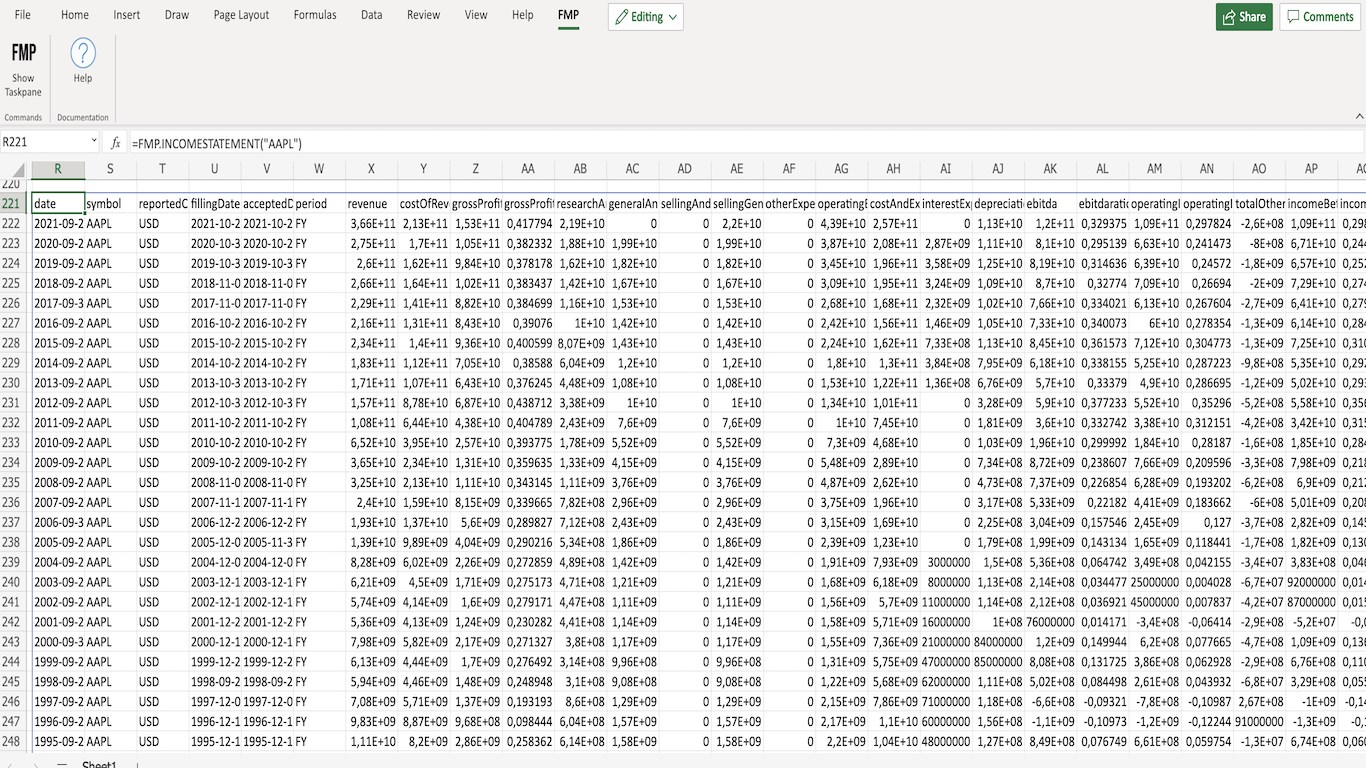Switch to the Page Layout tab
This screenshot has width=1366, height=768.
(x=242, y=15)
